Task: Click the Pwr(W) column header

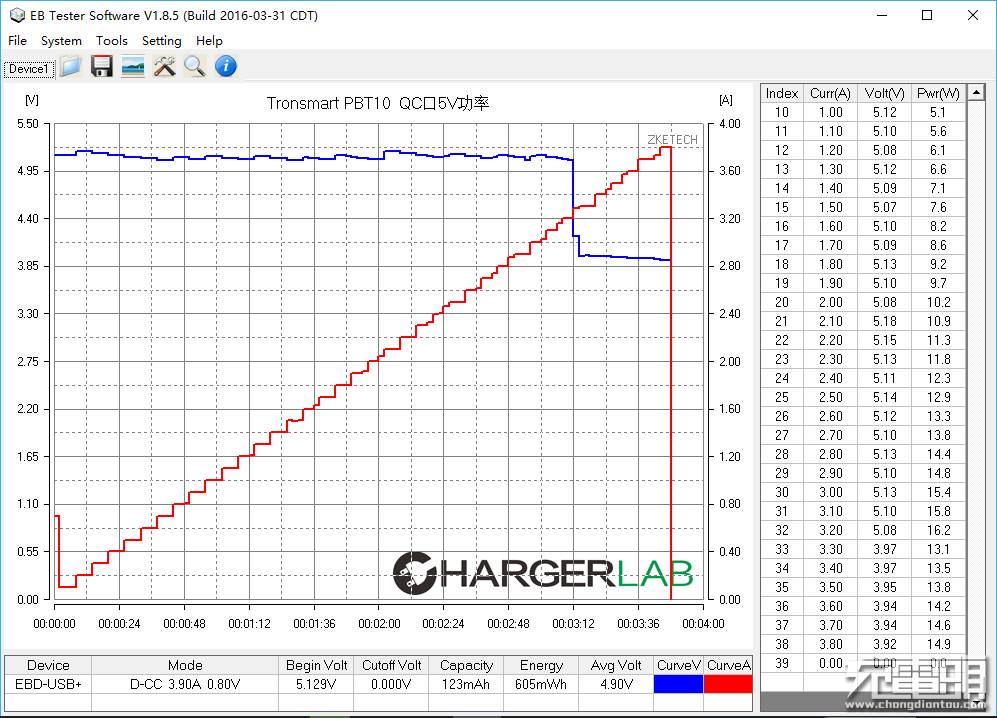Action: [x=939, y=93]
